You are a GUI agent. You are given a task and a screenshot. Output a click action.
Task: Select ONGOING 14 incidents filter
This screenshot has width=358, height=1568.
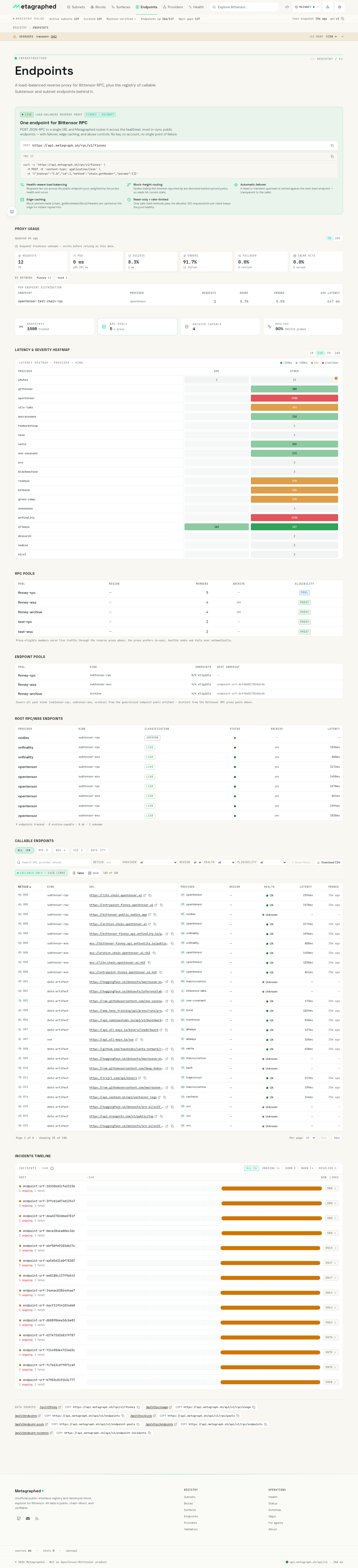tap(271, 1168)
